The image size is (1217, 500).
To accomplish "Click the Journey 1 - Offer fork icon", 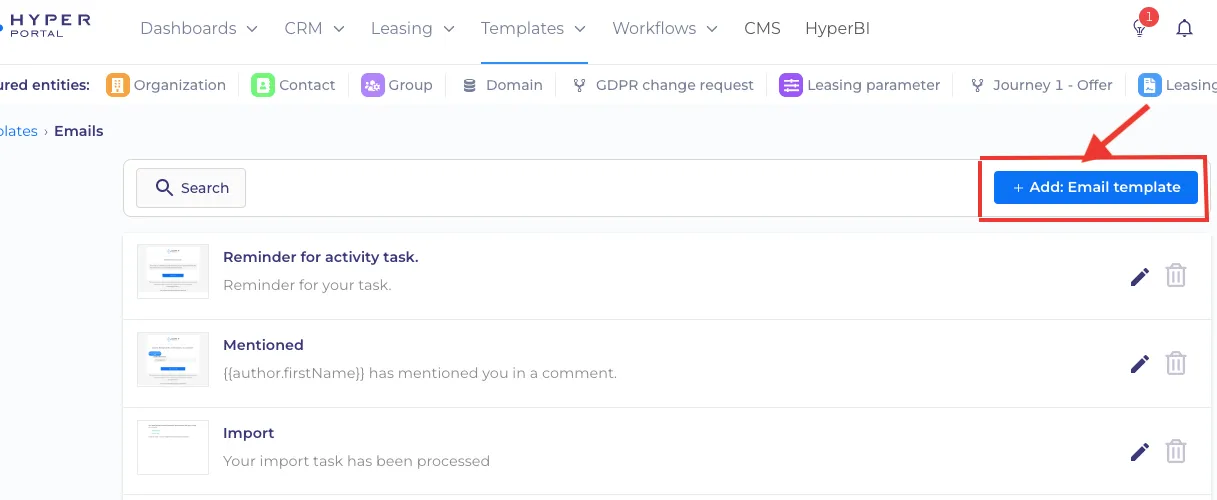I will tap(976, 85).
